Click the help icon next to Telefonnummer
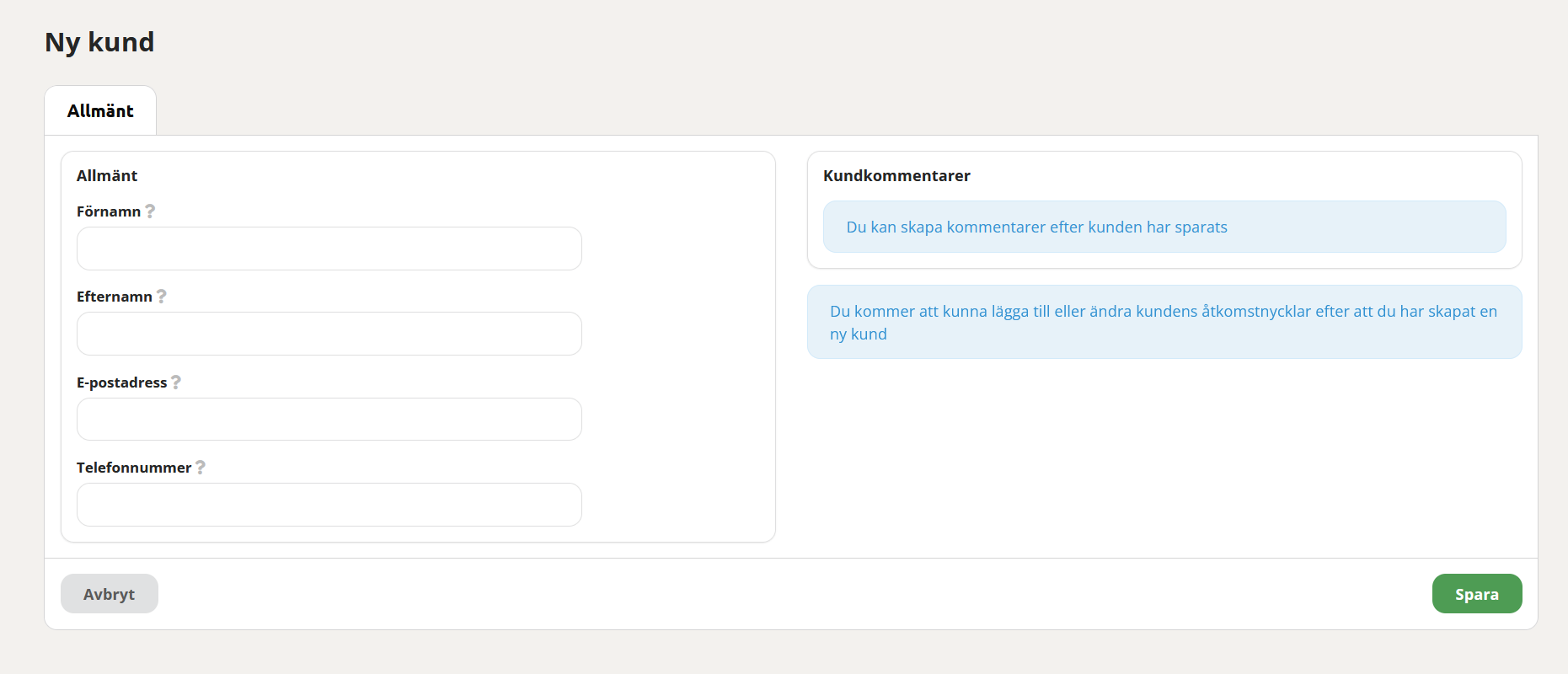The image size is (1568, 674). point(201,468)
